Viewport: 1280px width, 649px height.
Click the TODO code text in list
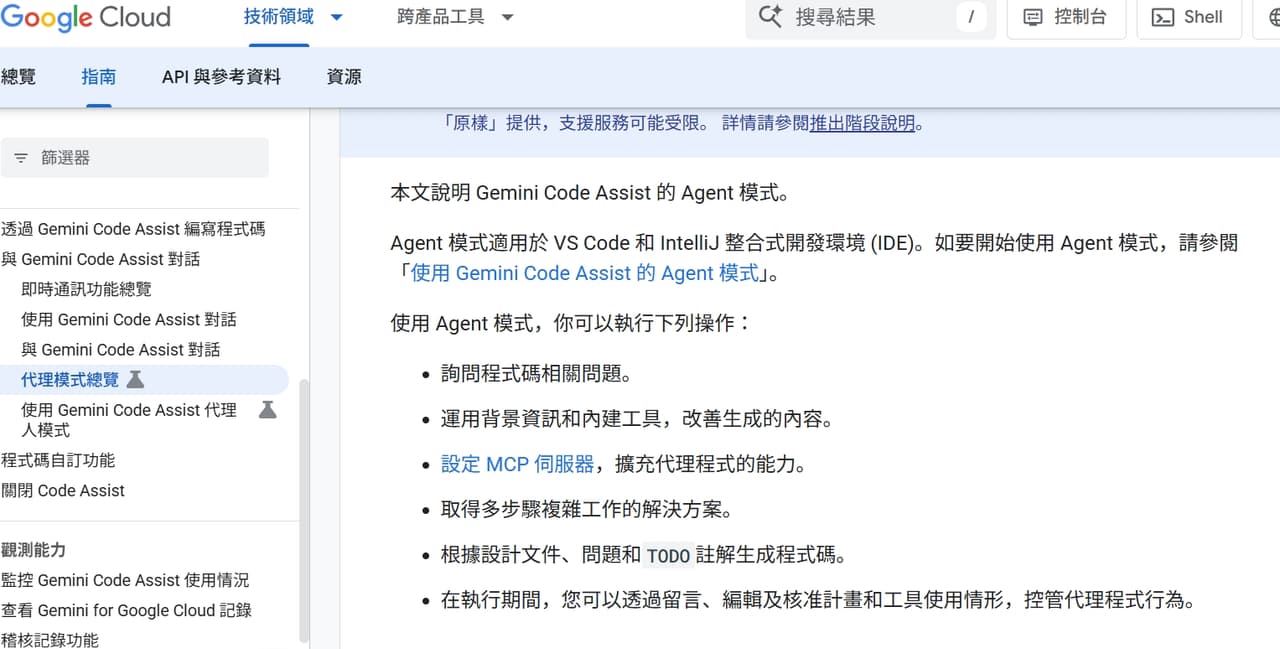point(668,555)
